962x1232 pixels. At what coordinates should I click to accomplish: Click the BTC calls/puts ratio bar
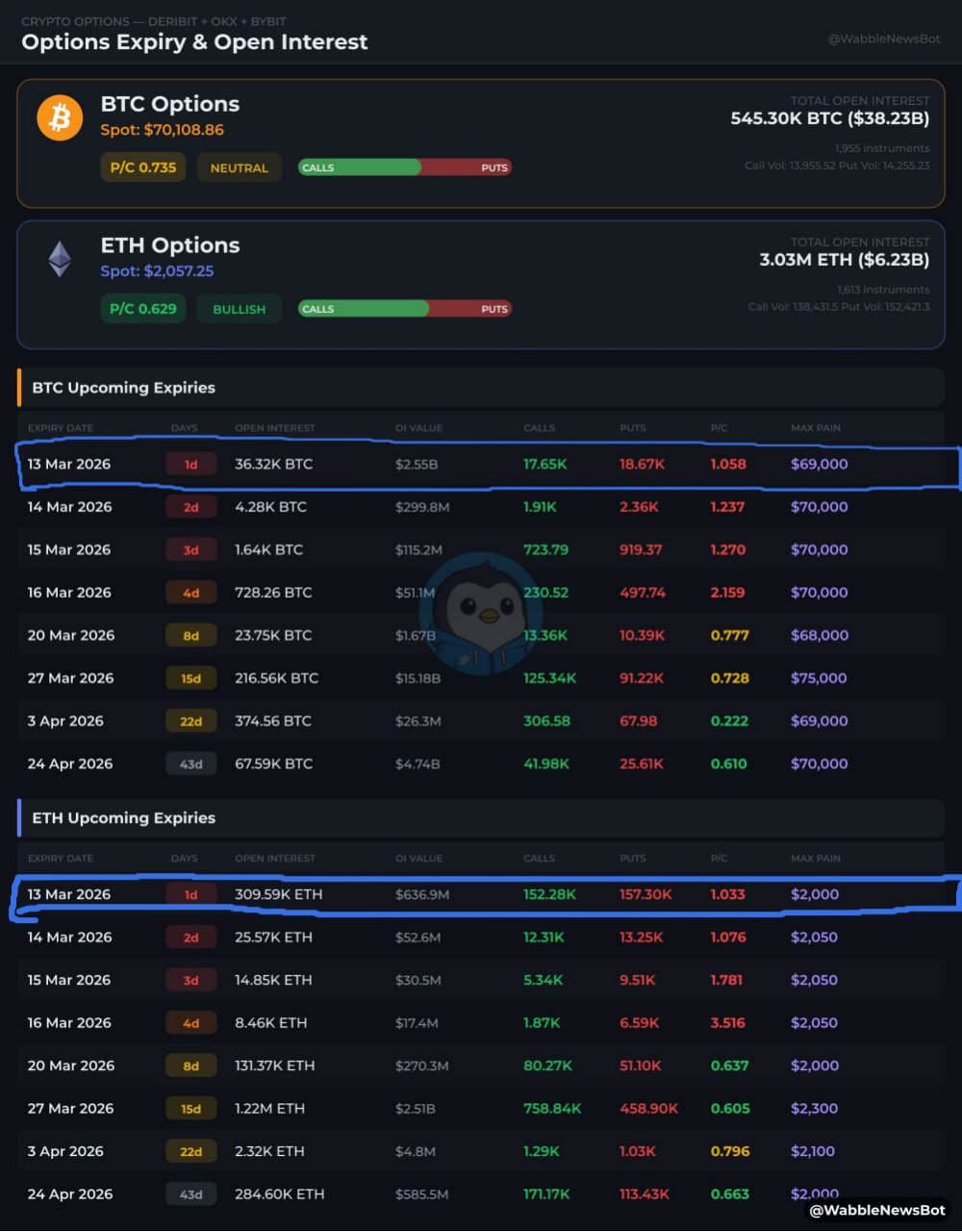coord(404,167)
